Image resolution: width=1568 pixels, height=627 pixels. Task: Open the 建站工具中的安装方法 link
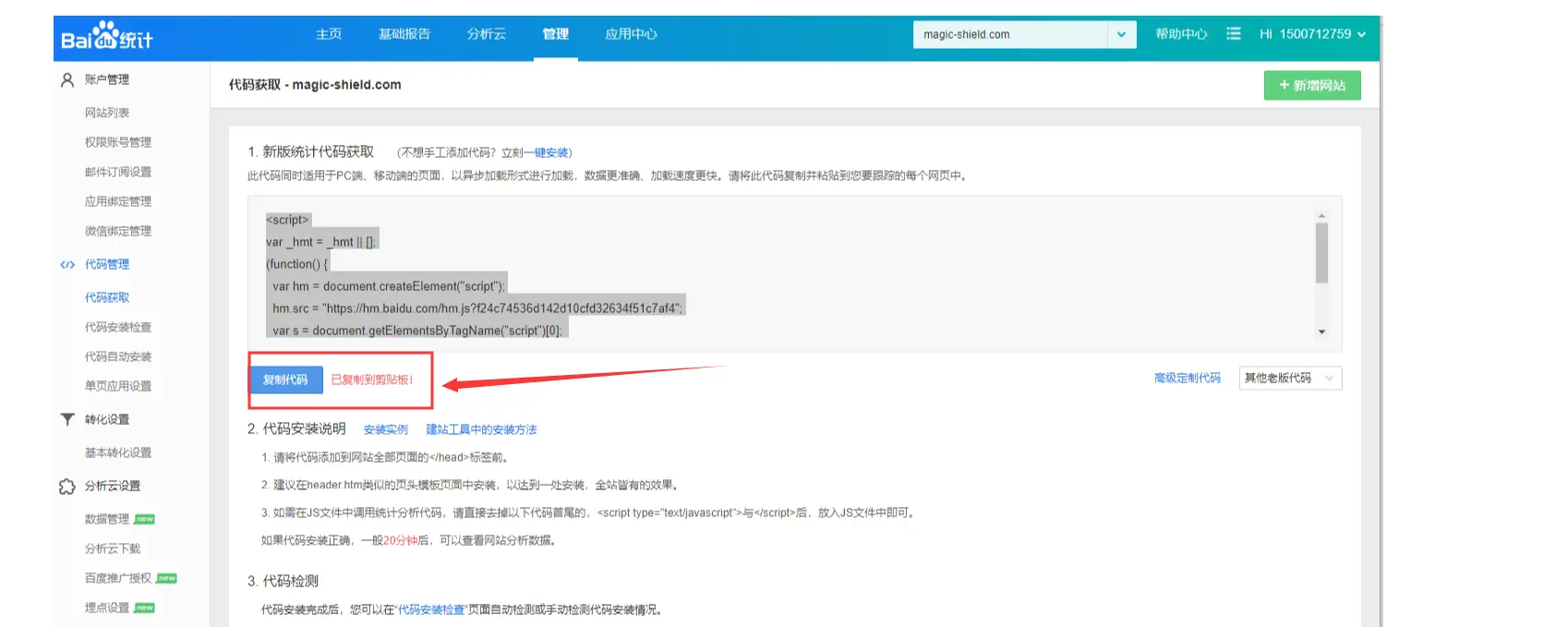(x=481, y=430)
